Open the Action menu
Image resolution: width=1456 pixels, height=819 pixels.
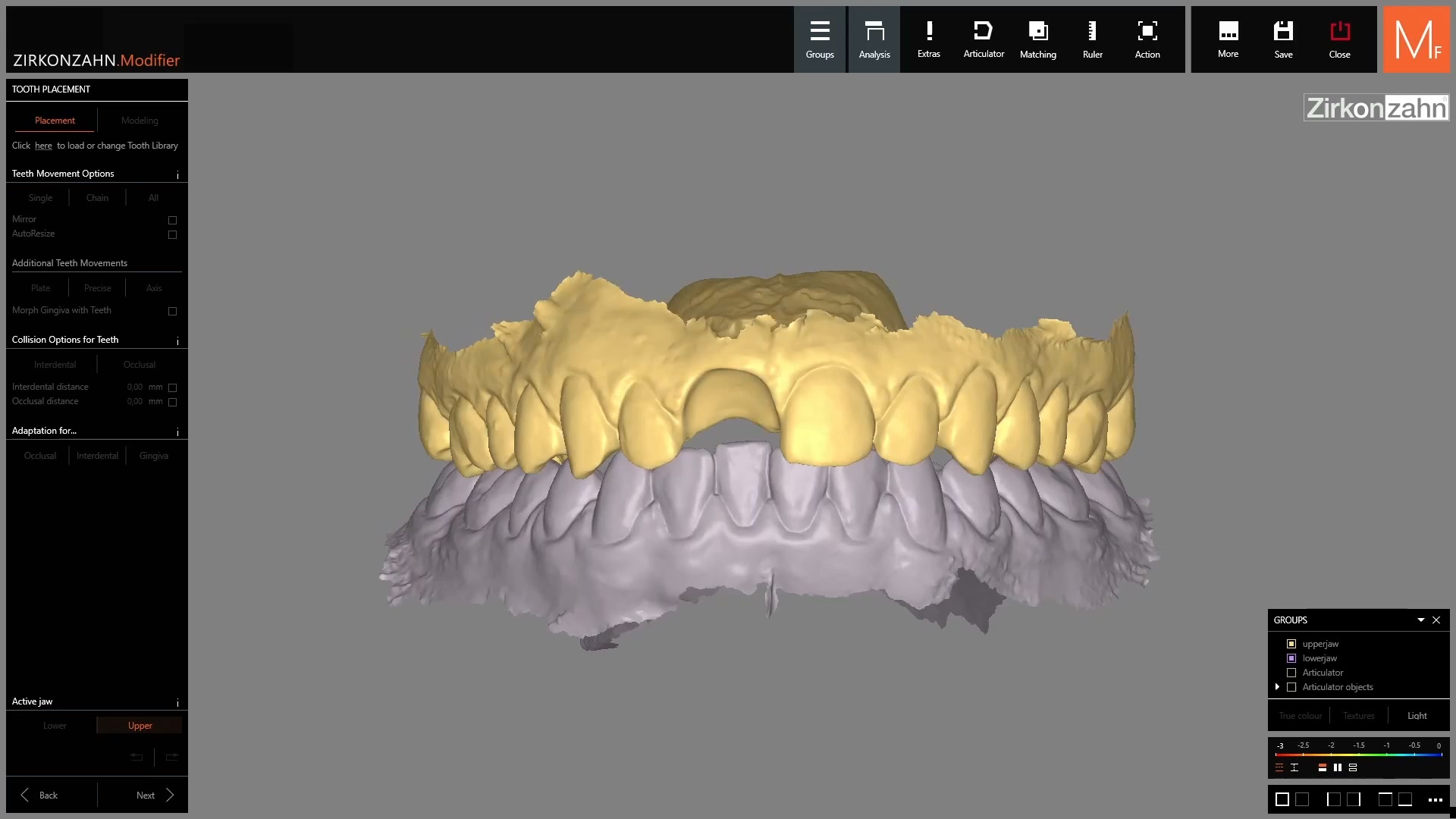pyautogui.click(x=1147, y=39)
